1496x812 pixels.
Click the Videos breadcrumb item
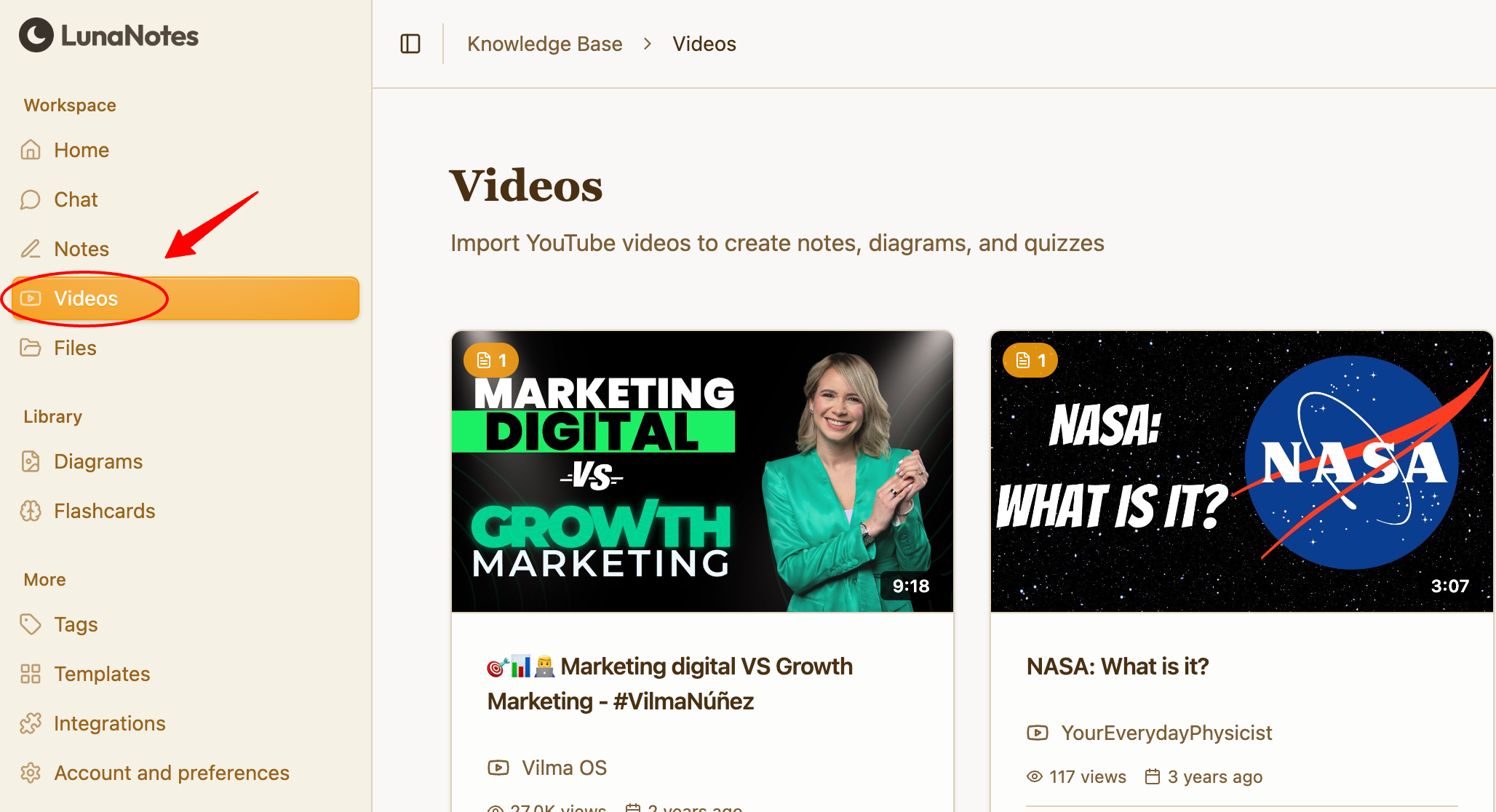coord(704,44)
